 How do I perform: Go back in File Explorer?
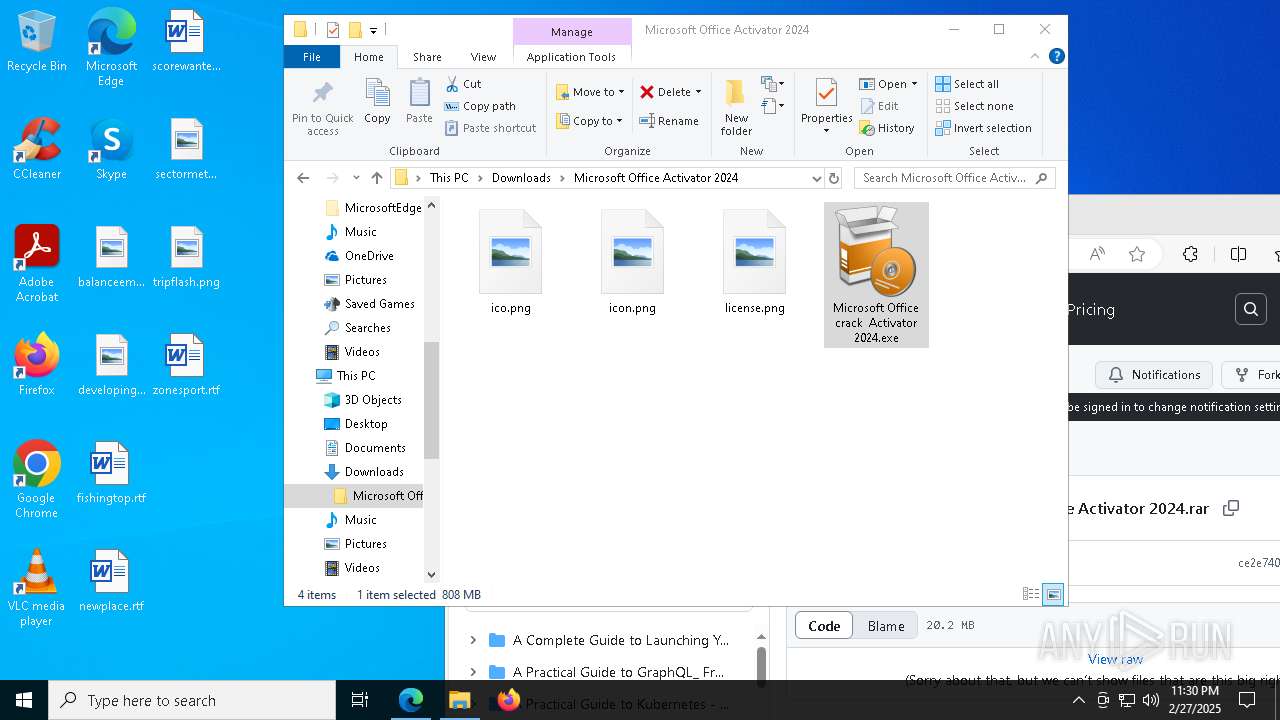[303, 178]
